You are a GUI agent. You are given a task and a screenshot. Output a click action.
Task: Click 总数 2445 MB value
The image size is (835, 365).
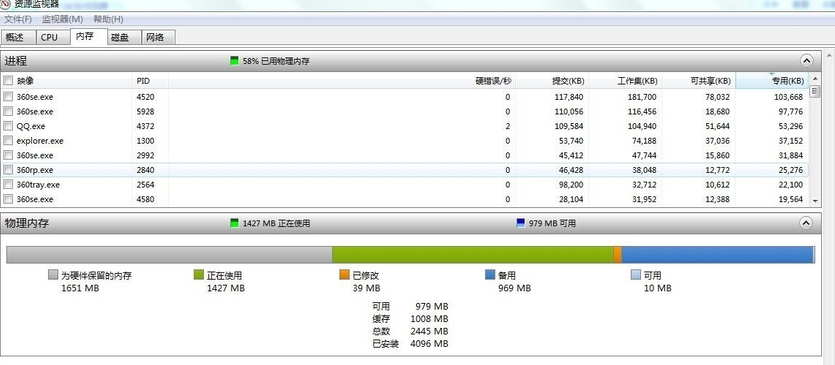click(x=429, y=331)
